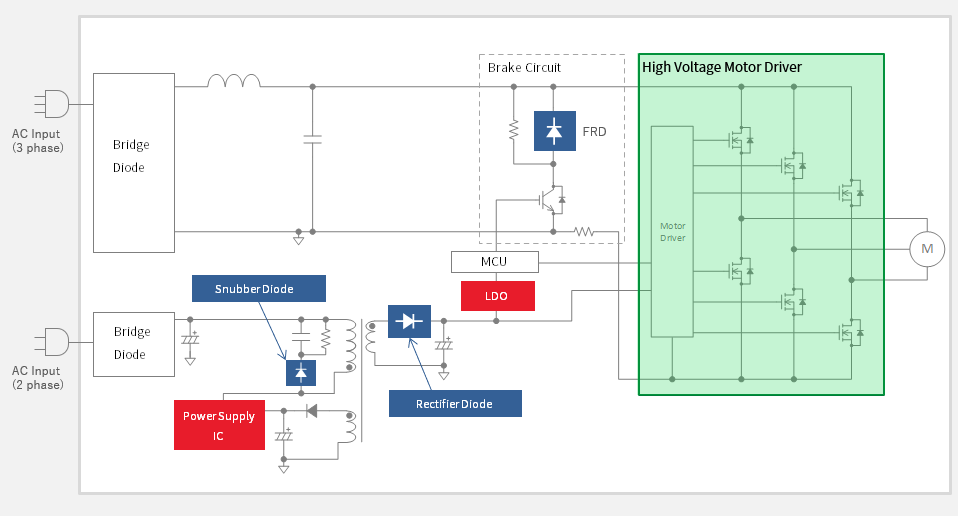The height and width of the screenshot is (516, 958).
Task: Click the bottom-right MOSFET in motor driver
Action: click(x=851, y=331)
